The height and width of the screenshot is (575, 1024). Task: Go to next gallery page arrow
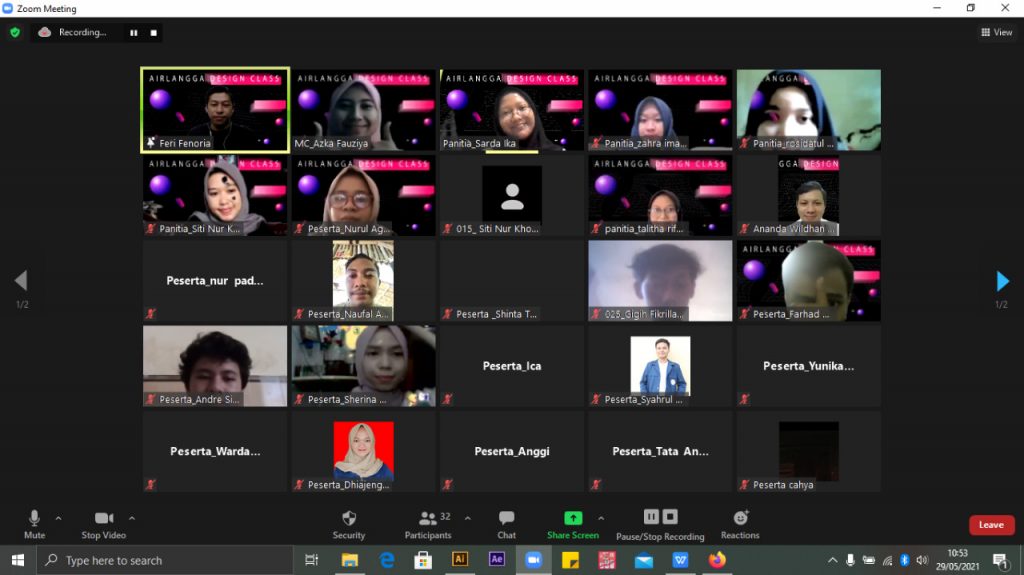point(1002,281)
